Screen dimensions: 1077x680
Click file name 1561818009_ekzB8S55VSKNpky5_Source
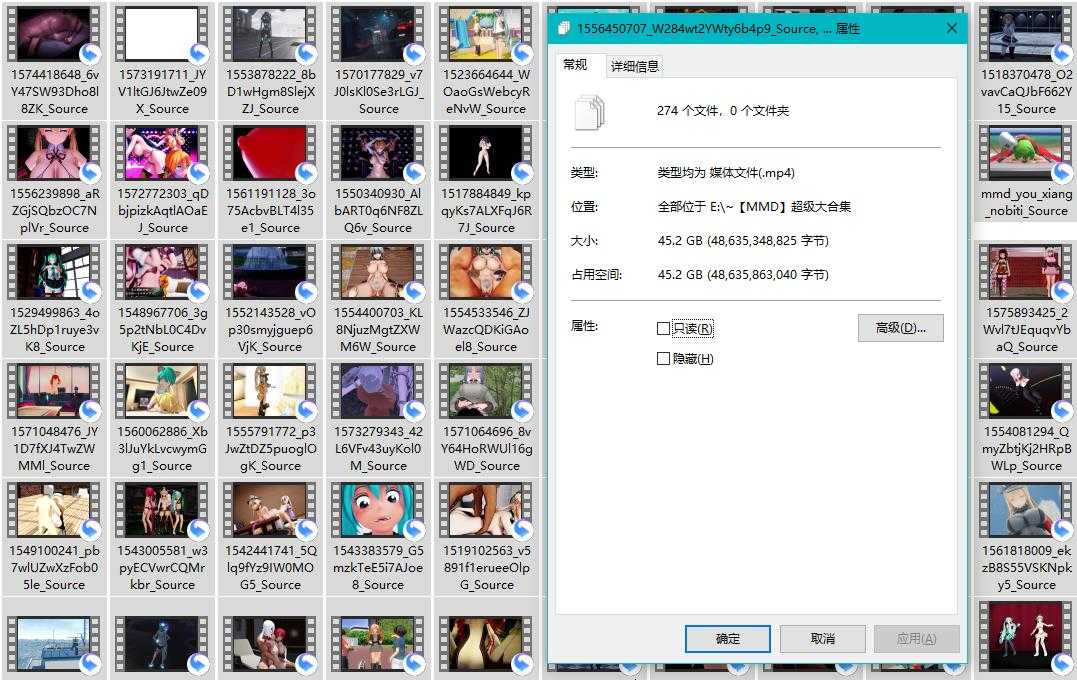(x=1025, y=567)
